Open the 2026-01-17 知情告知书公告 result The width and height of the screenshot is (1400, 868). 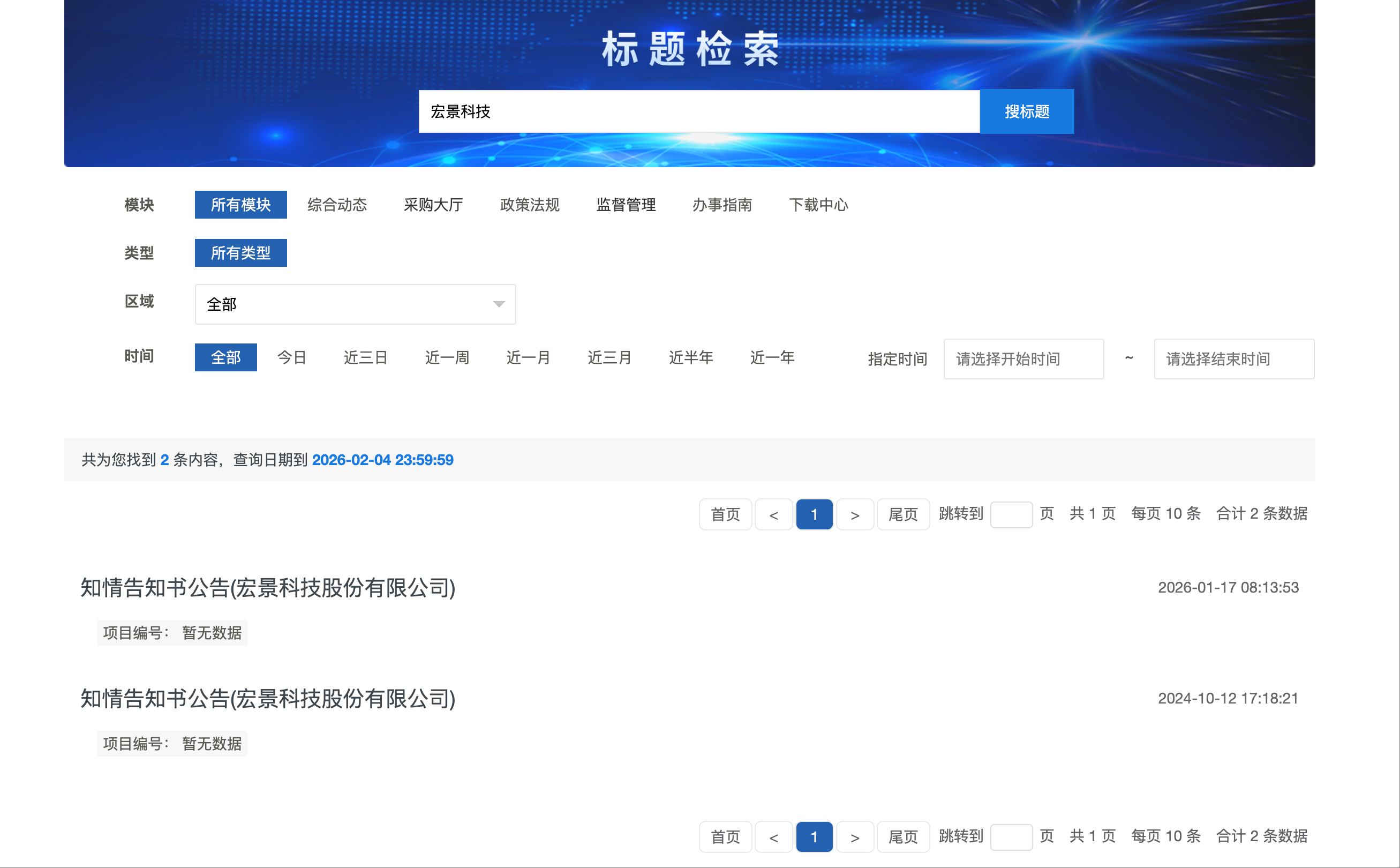(268, 588)
